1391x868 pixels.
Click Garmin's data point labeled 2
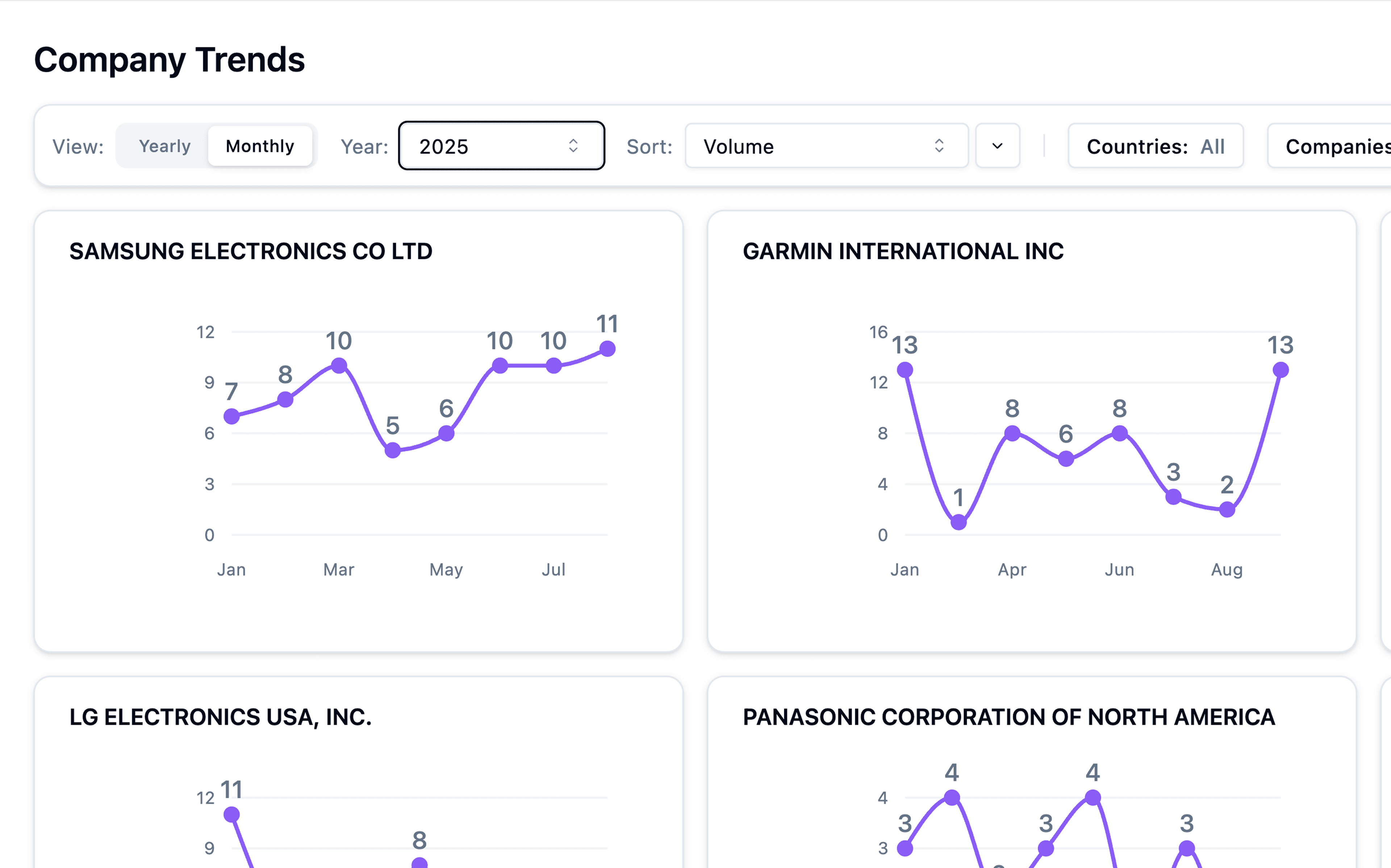click(1227, 509)
